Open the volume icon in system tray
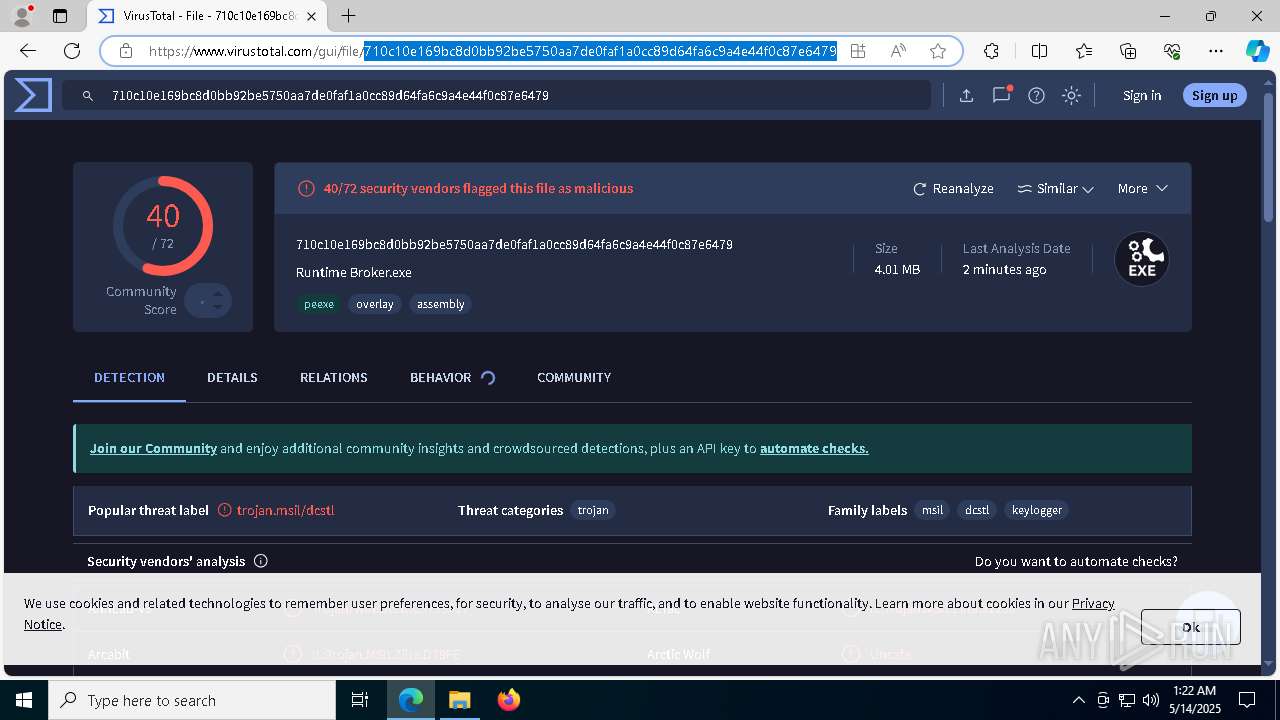This screenshot has height=720, width=1280. point(1150,700)
